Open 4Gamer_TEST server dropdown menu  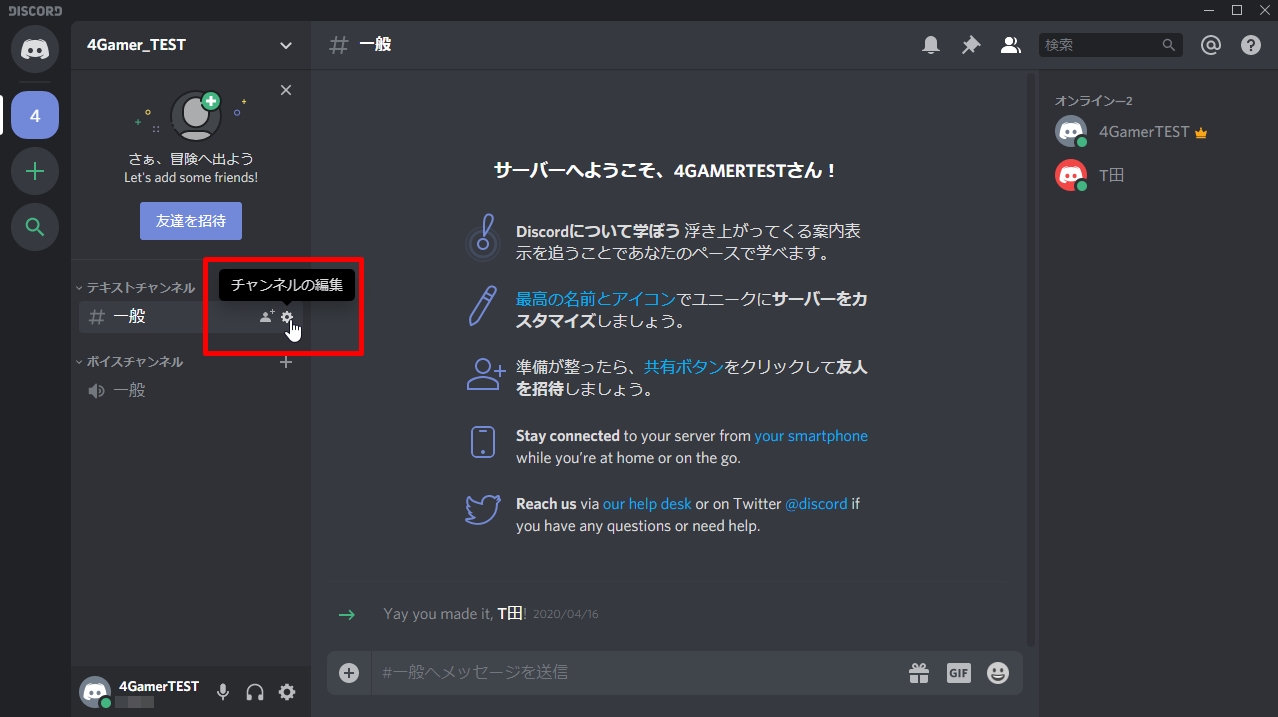coord(286,45)
